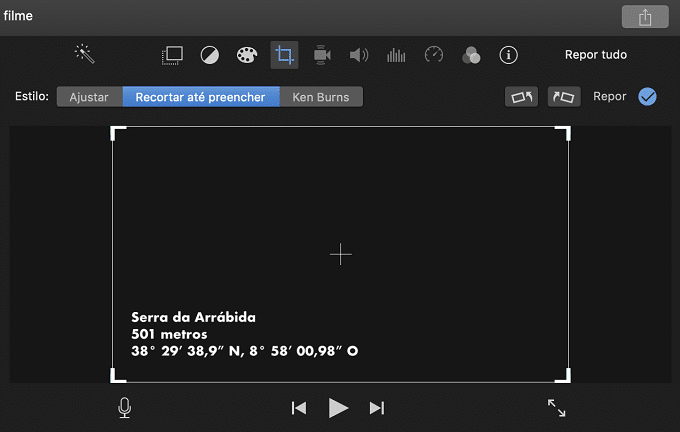
Task: Click top-right crop corner handle
Action: click(563, 133)
